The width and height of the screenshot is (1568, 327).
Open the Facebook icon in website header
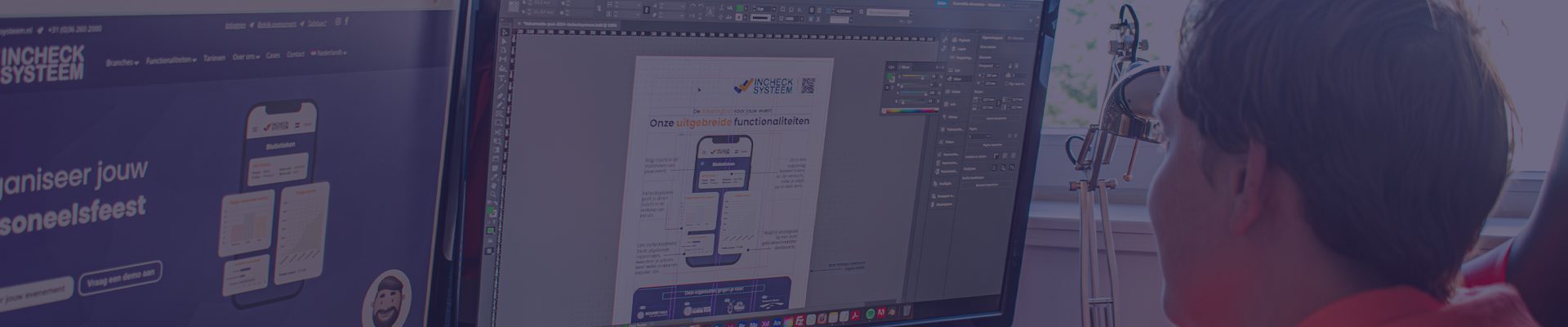[346, 21]
